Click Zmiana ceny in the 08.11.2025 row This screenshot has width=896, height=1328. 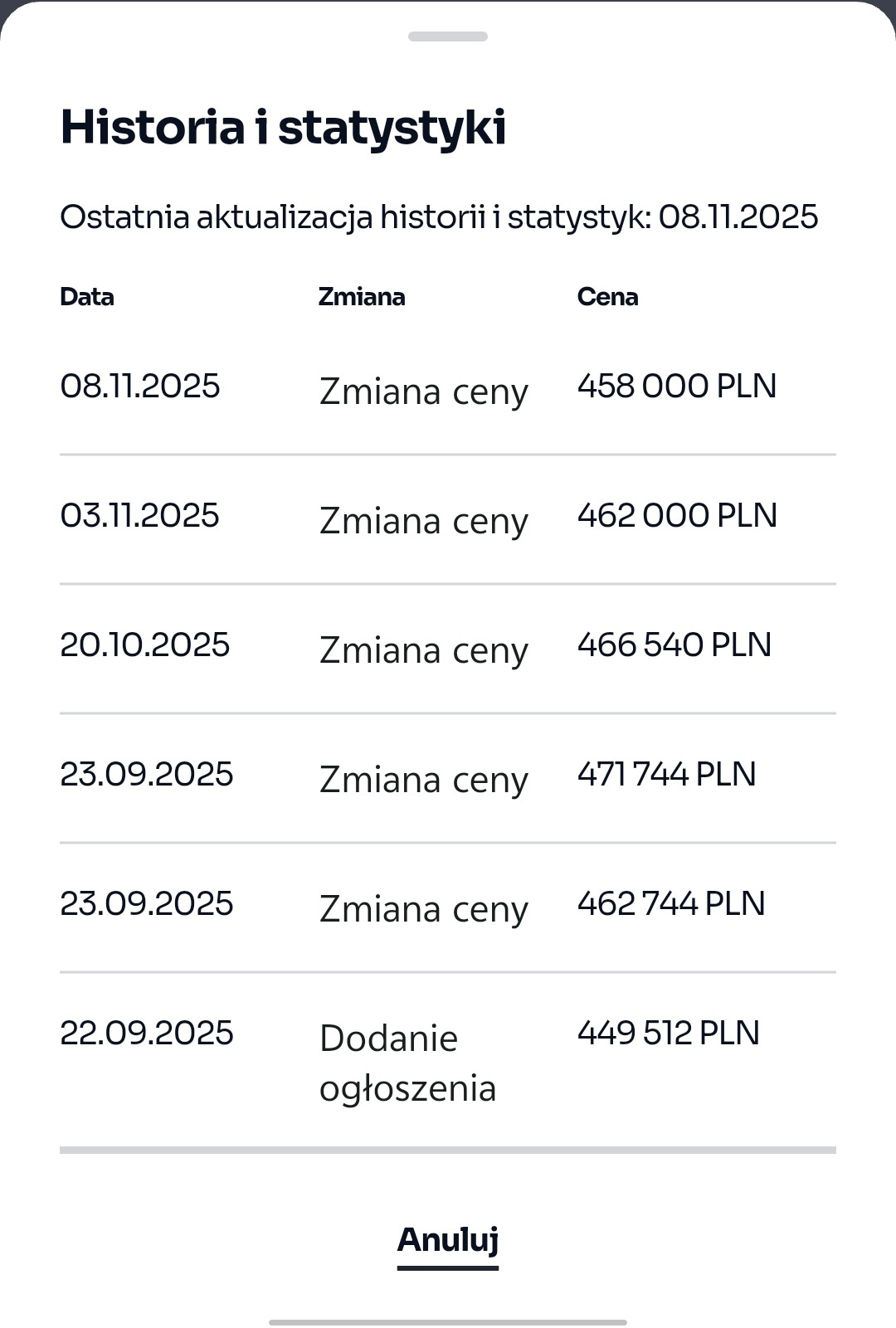(x=423, y=392)
